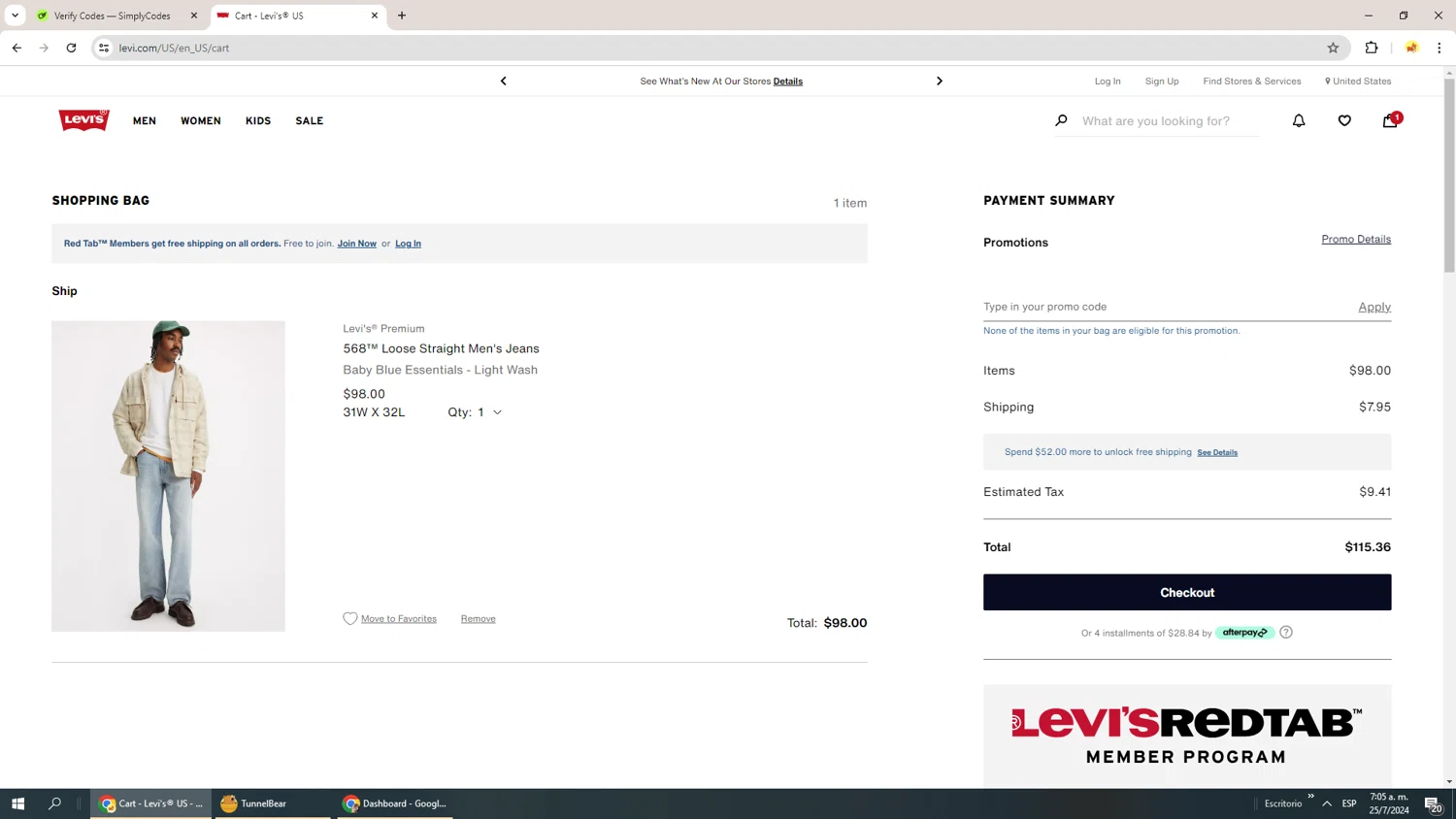Open browser profile avatar icon

1411,48
